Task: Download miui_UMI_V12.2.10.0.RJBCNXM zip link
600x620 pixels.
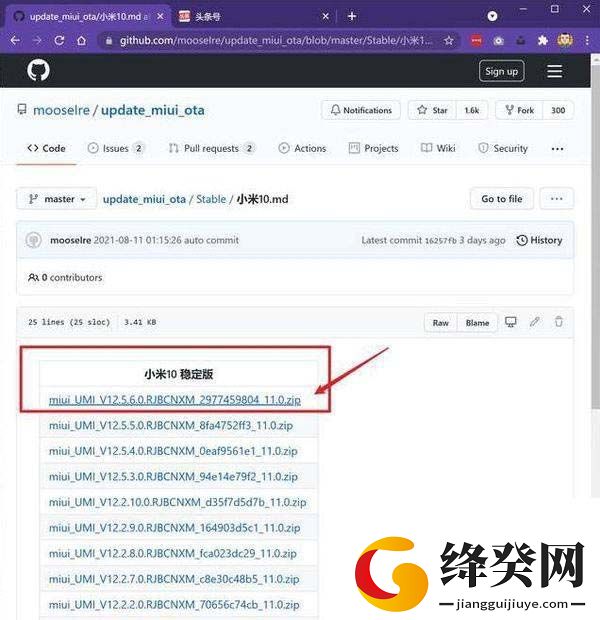Action: (x=177, y=502)
